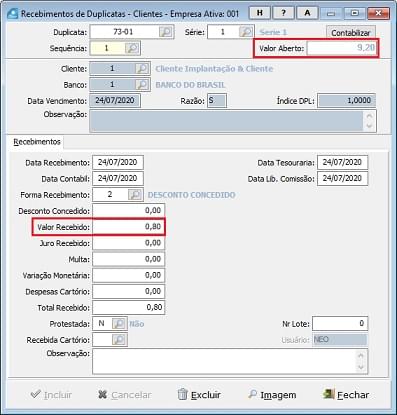Click the Excluir button with trash icon
Screen dimensions: 397x415
(199, 395)
